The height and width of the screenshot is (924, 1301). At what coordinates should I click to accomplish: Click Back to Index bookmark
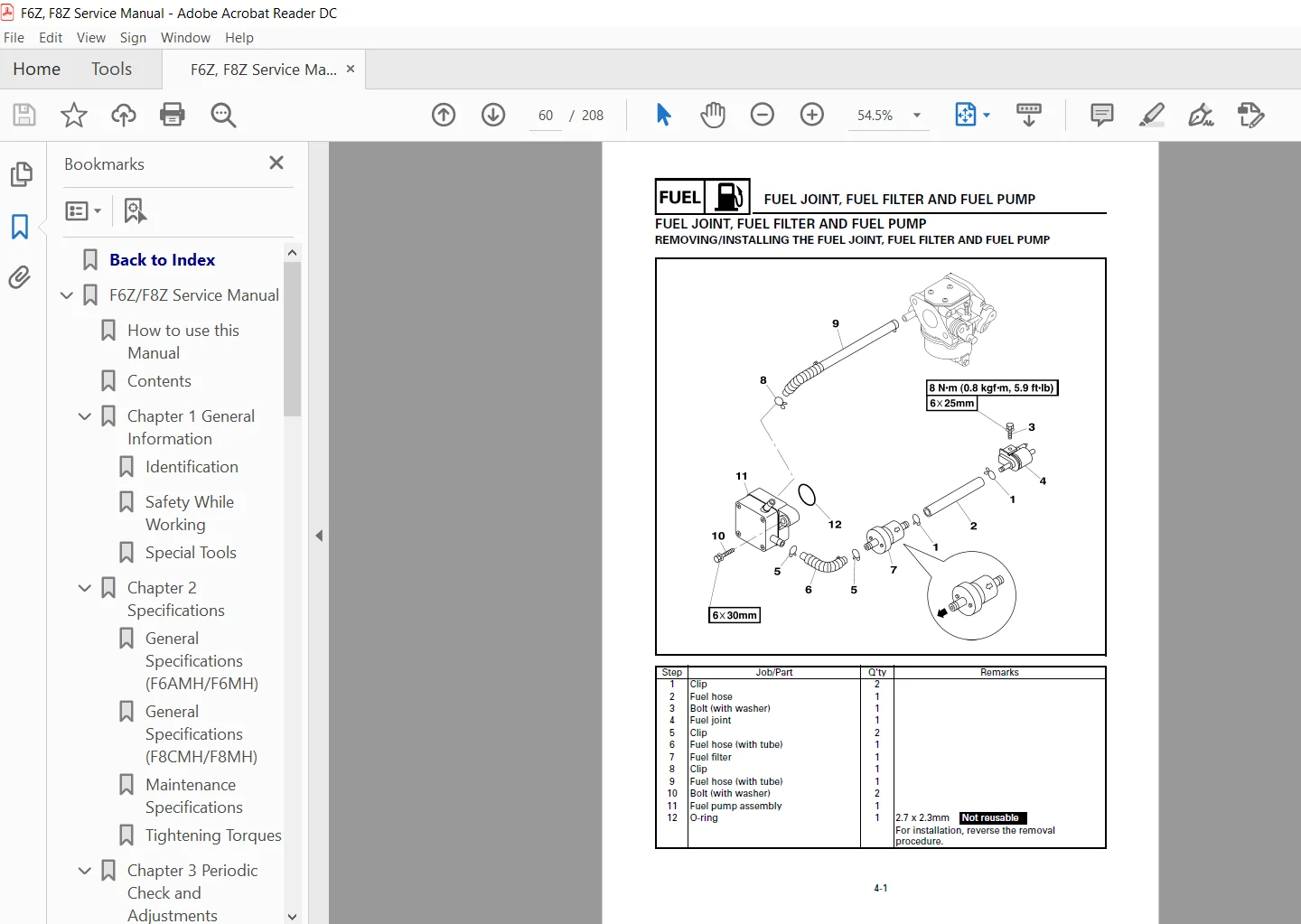click(x=162, y=260)
